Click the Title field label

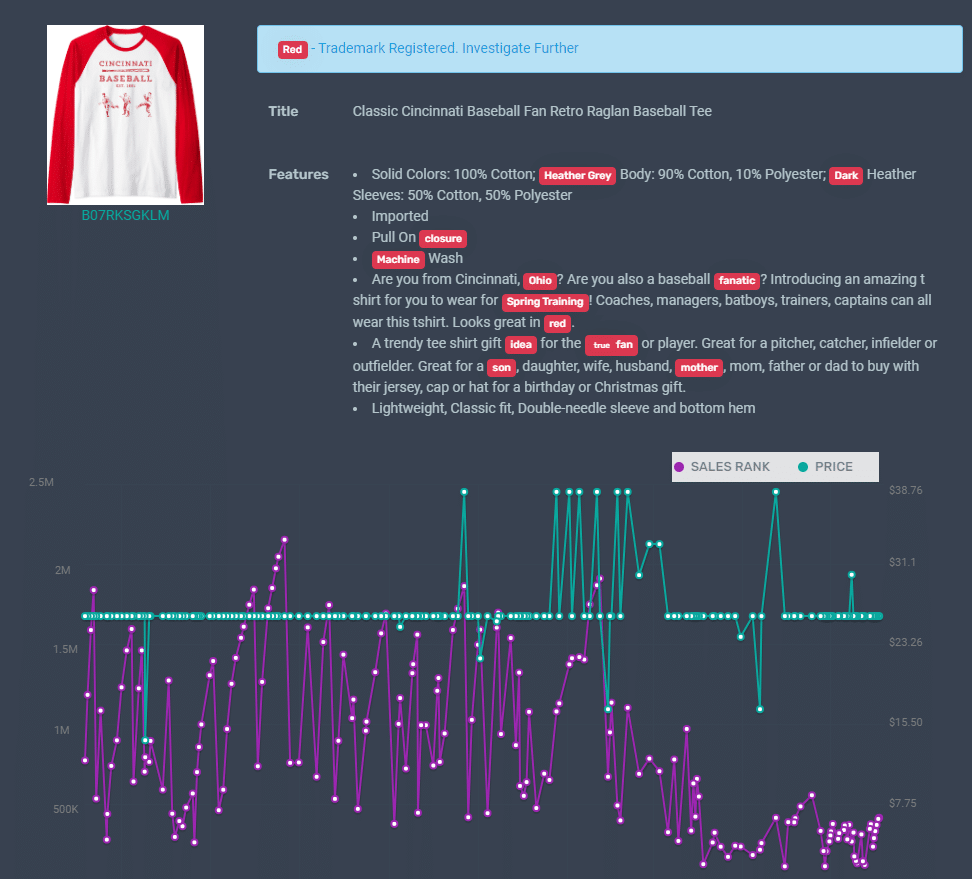(283, 111)
